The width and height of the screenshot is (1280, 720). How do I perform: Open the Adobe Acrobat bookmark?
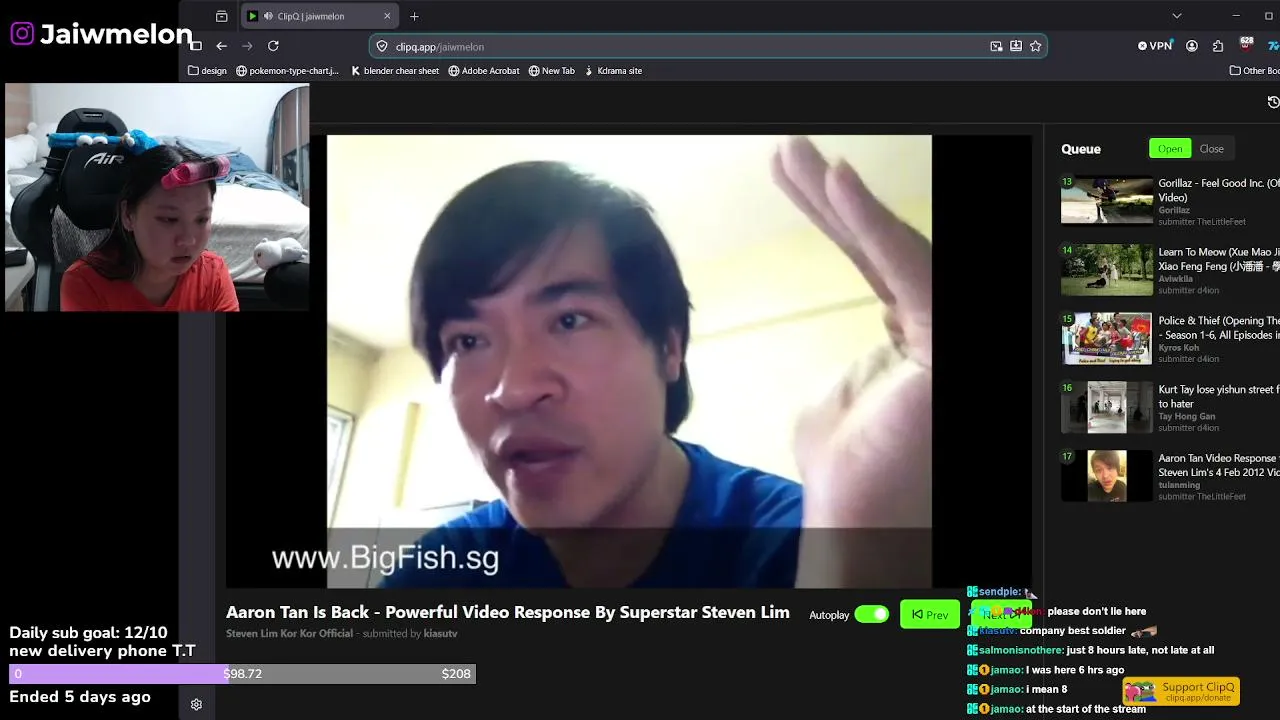coord(484,71)
